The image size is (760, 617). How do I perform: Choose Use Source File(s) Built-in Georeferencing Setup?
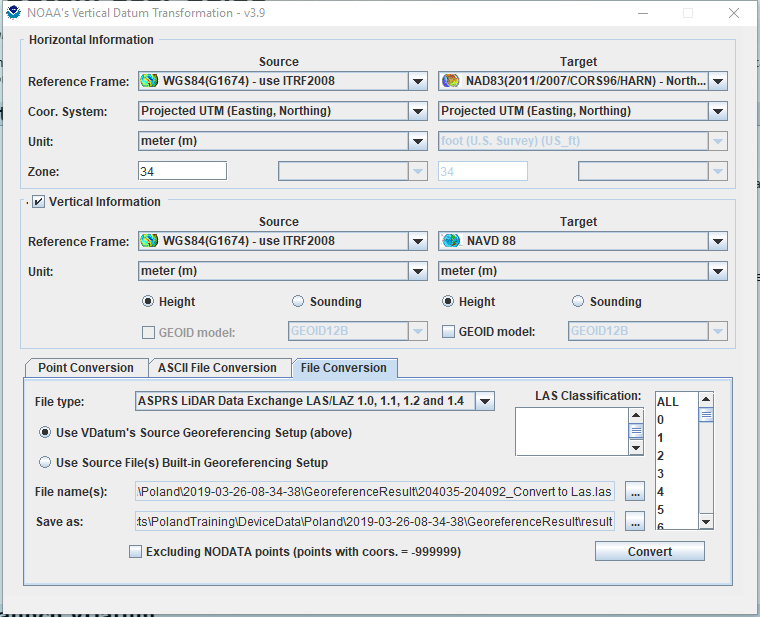tap(45, 462)
